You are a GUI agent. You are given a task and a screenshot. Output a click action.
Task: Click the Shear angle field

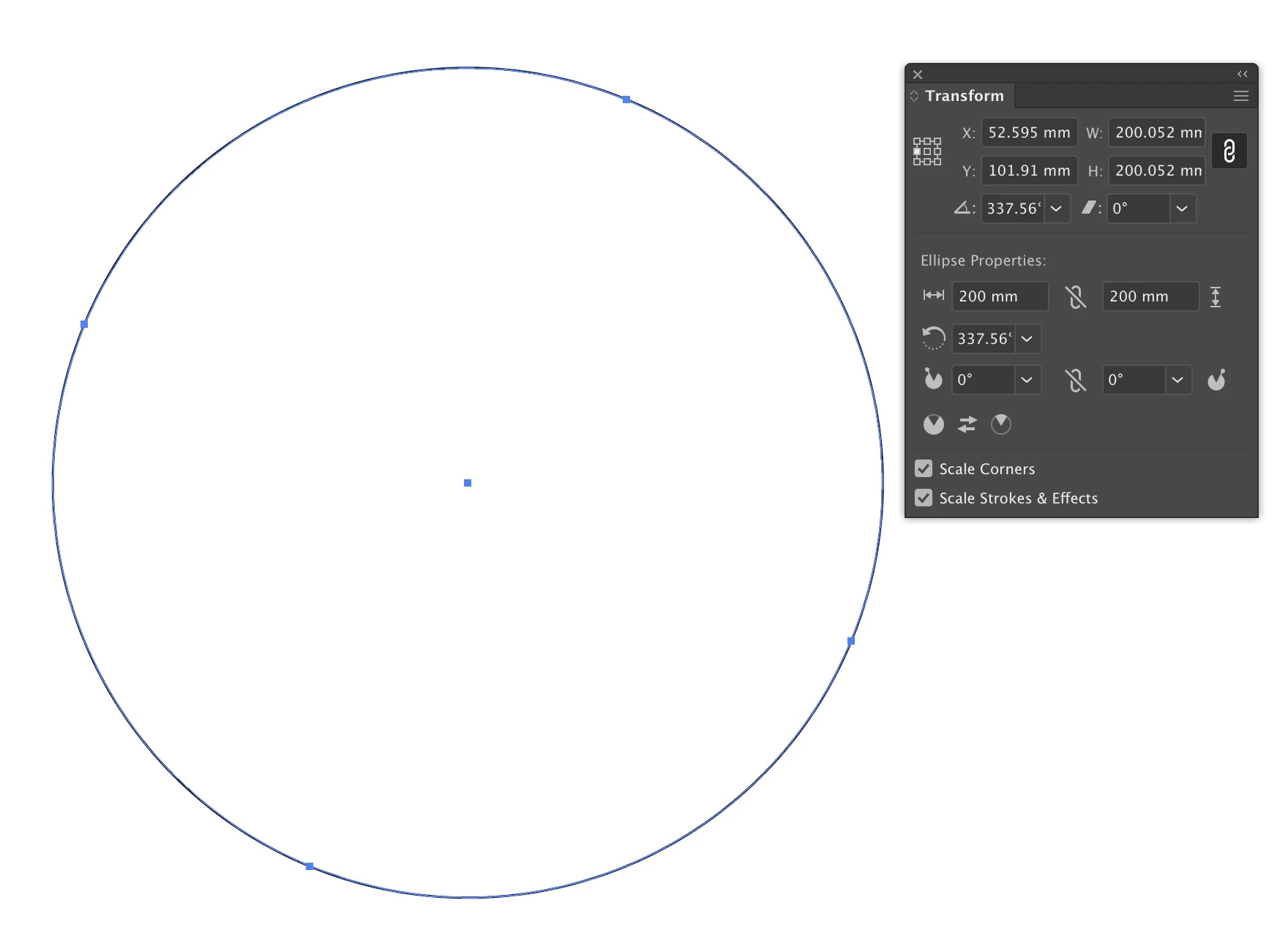[1139, 209]
